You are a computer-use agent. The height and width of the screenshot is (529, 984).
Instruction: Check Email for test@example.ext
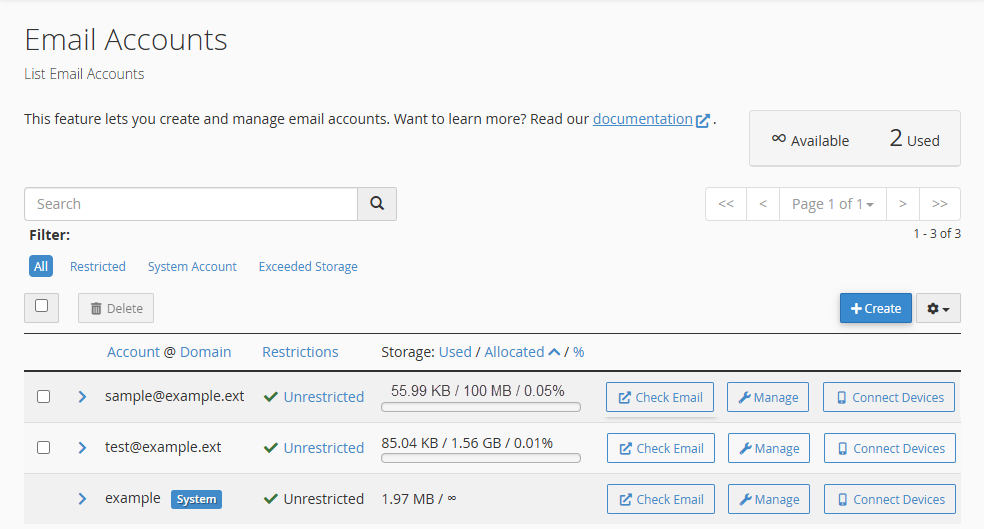tap(660, 448)
